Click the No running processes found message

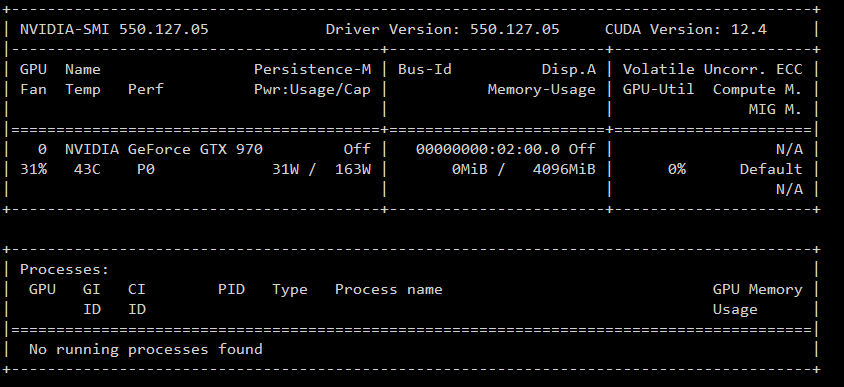point(146,349)
